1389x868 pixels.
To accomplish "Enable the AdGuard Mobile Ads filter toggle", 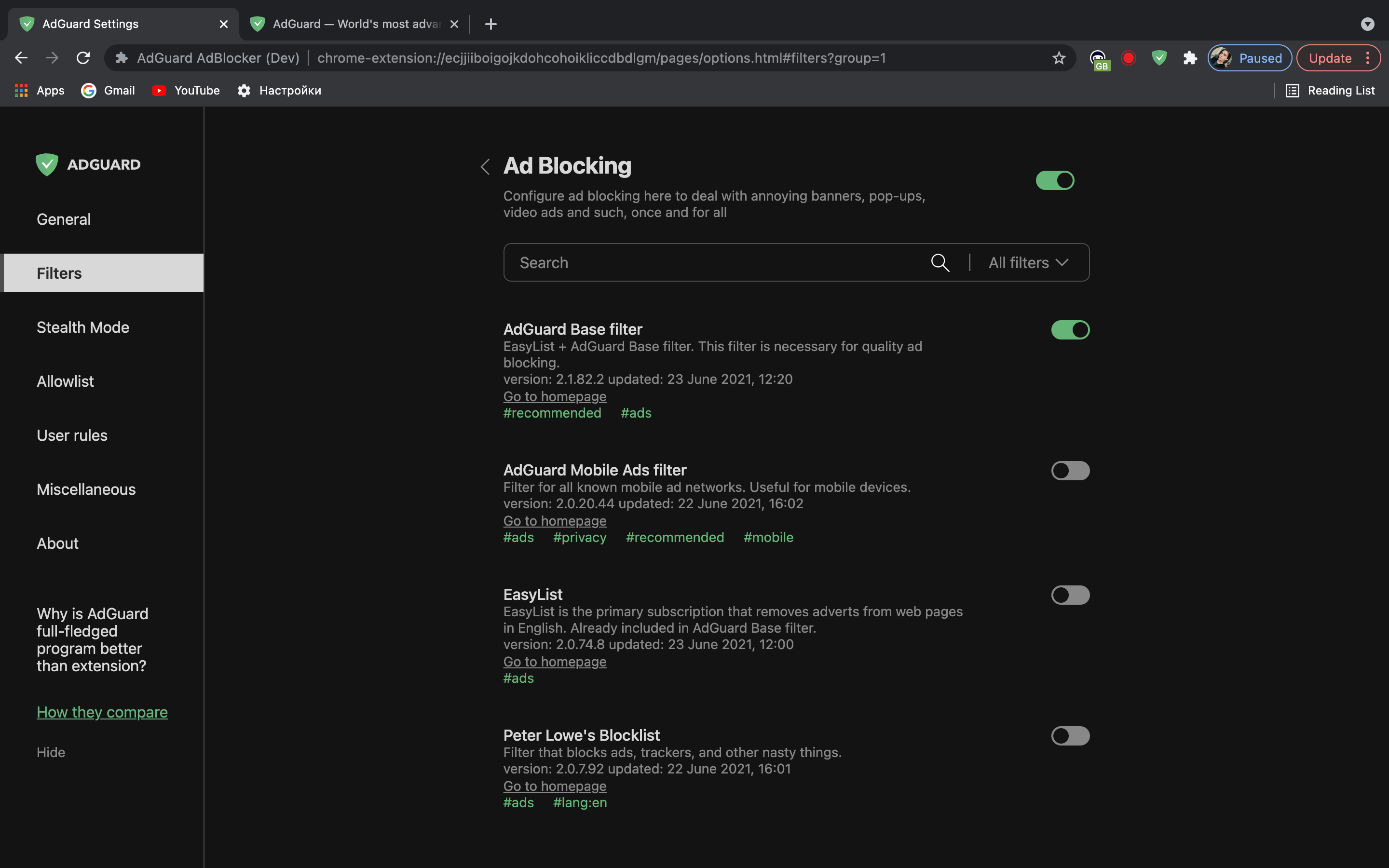I will coord(1070,470).
